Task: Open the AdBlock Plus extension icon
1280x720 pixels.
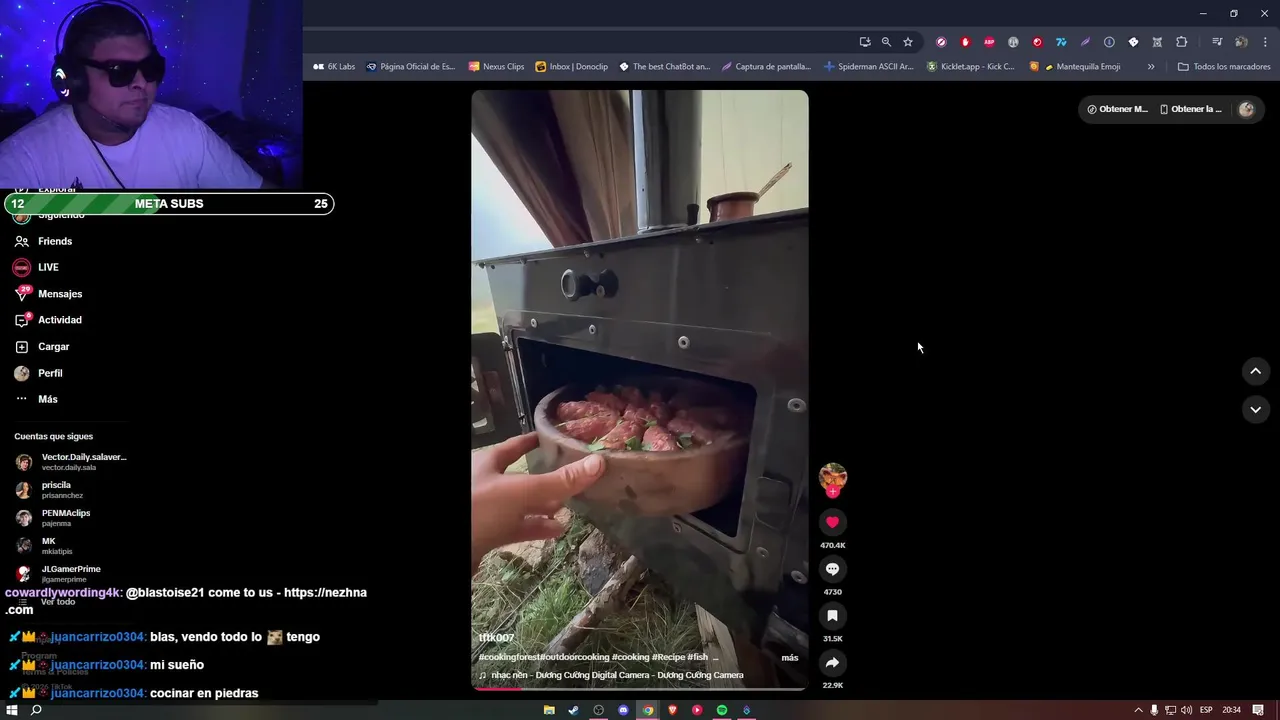Action: [x=989, y=42]
